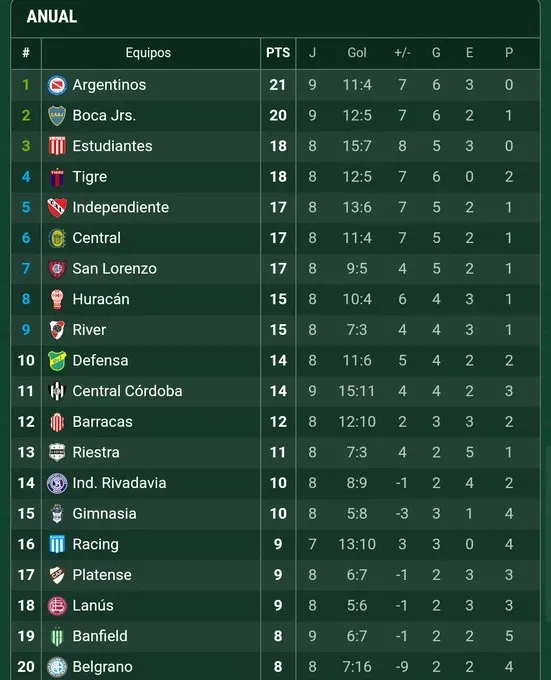Open the Huracán team name

click(101, 299)
